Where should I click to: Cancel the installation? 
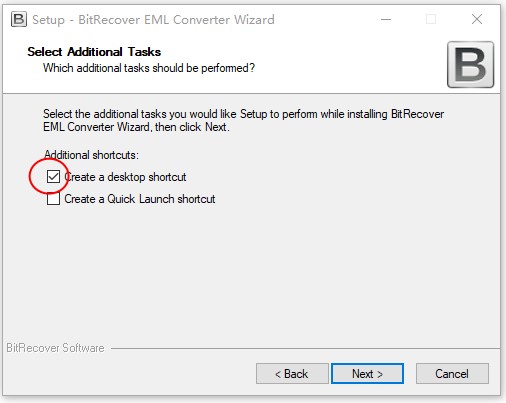pyautogui.click(x=452, y=374)
